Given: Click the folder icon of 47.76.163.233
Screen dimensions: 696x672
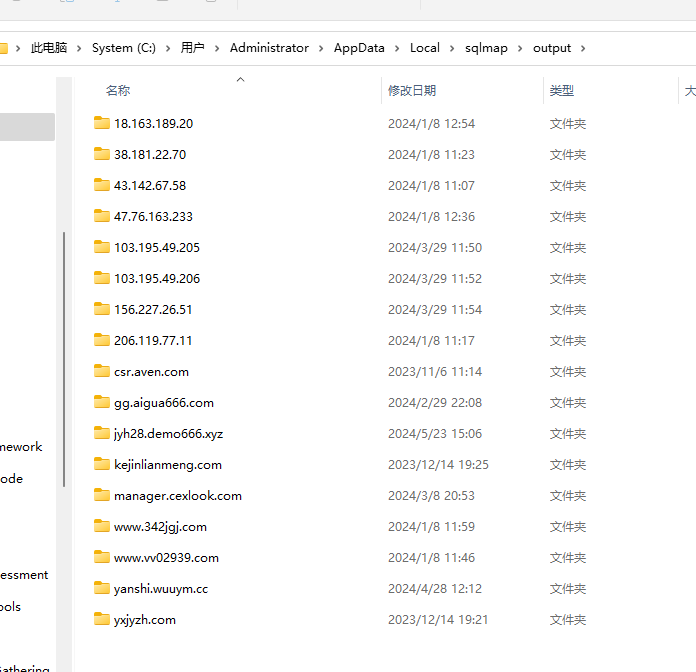Looking at the screenshot, I should (x=102, y=216).
